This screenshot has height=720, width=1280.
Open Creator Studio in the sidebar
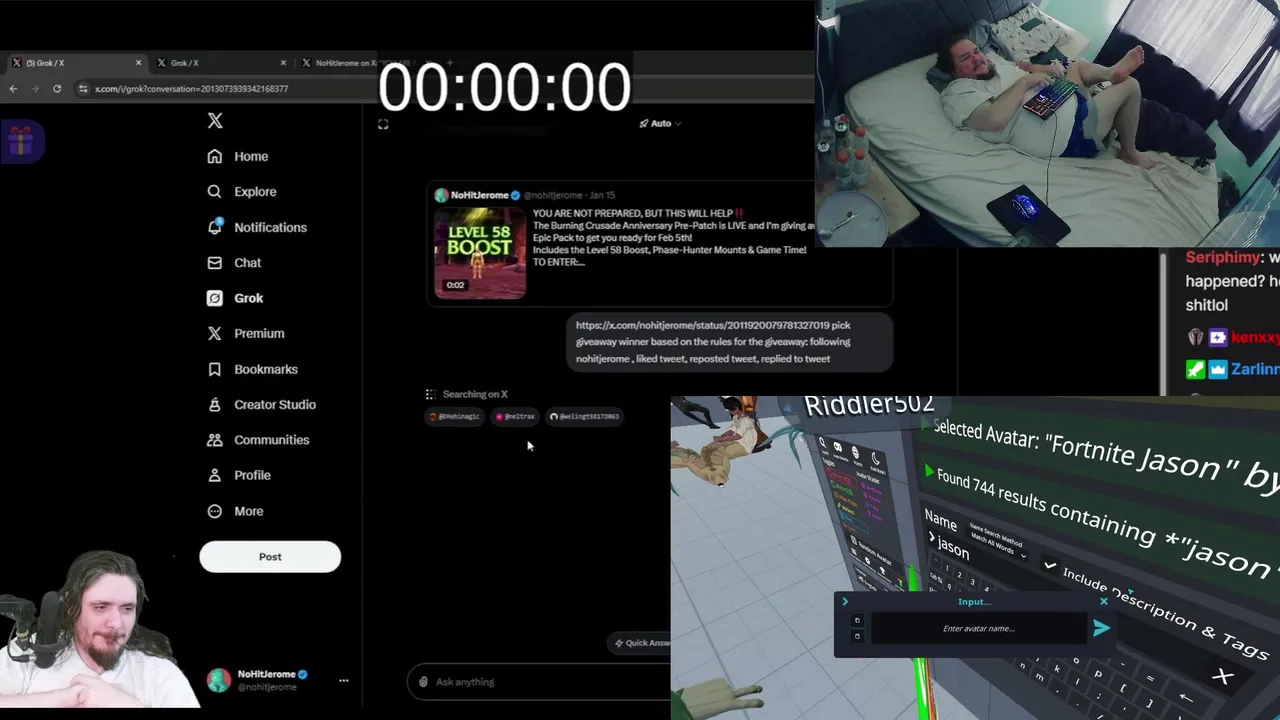(x=261, y=404)
